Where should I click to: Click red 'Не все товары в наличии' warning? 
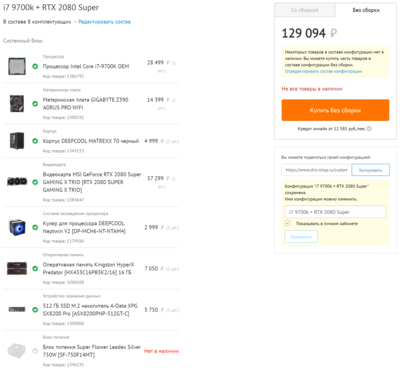coord(312,89)
